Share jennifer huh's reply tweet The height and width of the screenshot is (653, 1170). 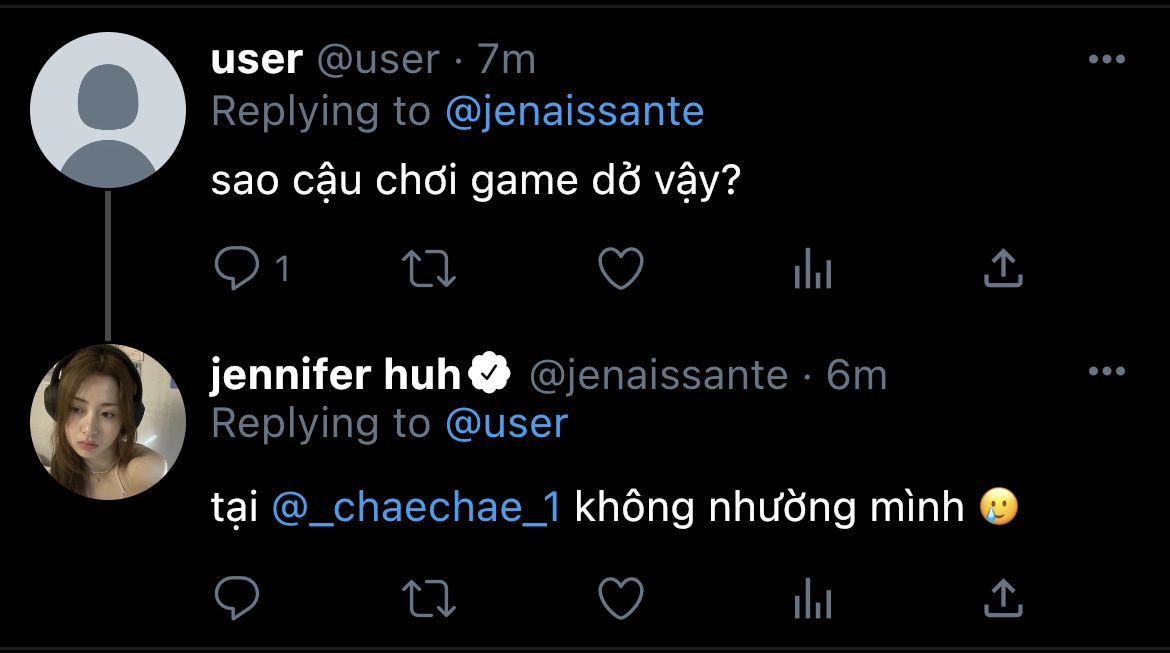(x=1003, y=598)
